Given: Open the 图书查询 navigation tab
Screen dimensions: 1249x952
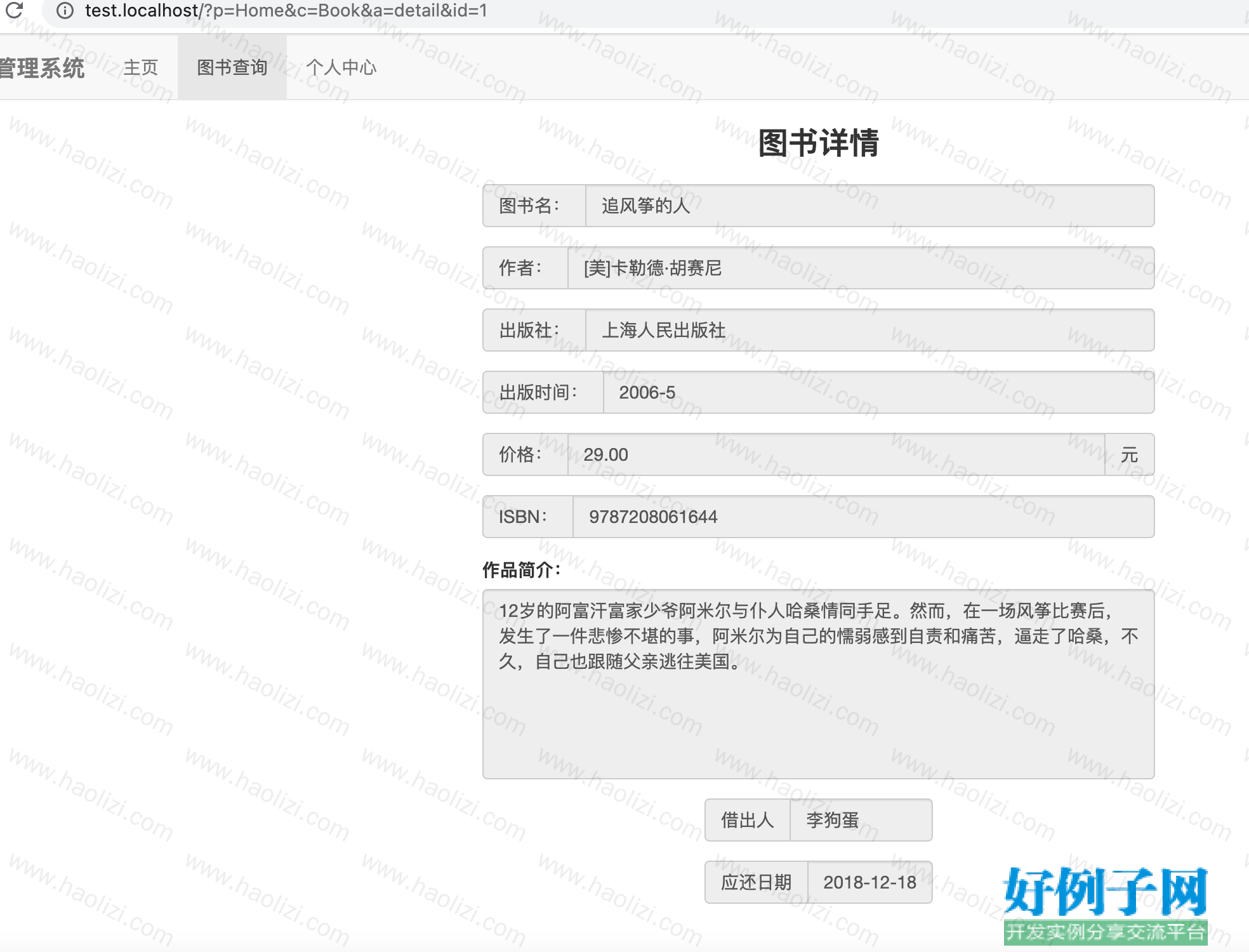Looking at the screenshot, I should pos(232,67).
